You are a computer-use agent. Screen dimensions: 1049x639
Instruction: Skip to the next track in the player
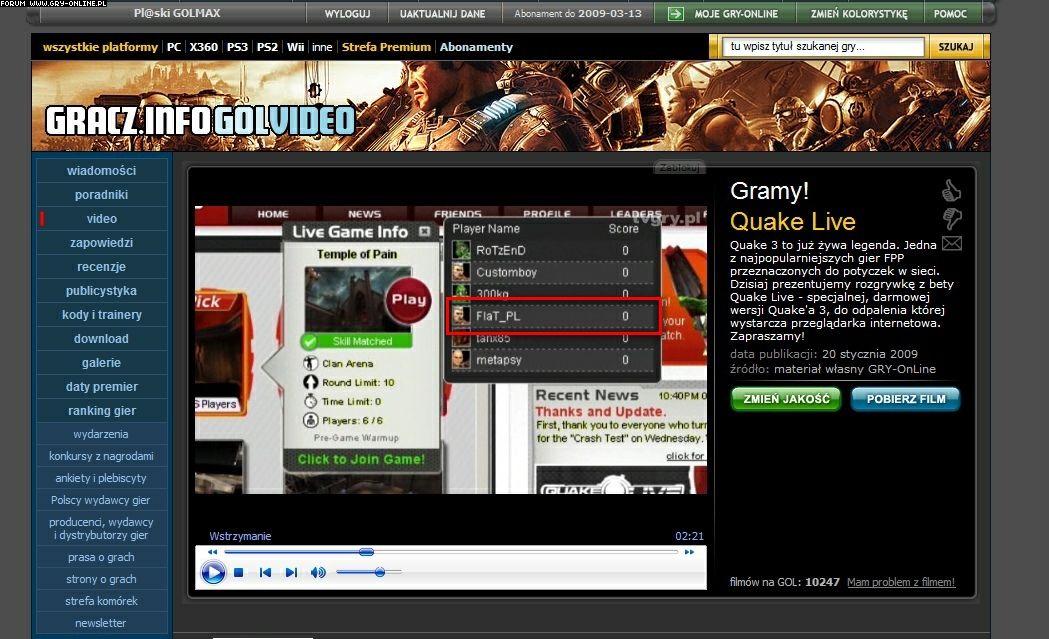point(291,573)
